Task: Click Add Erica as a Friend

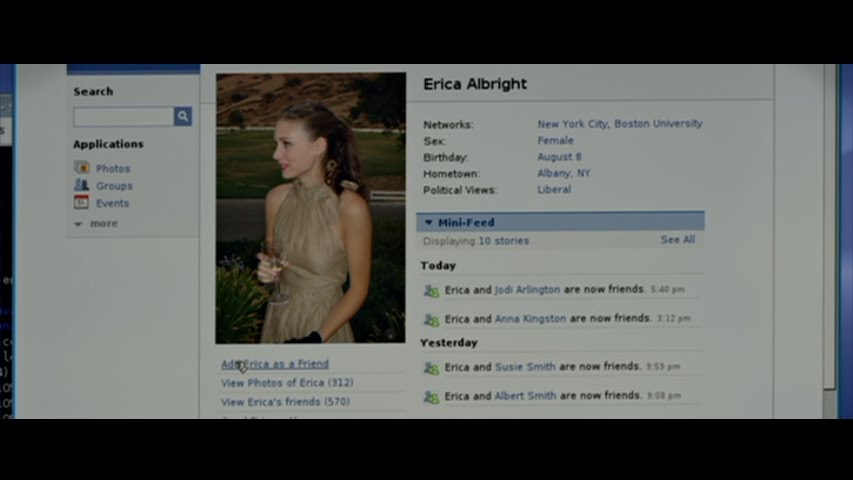Action: click(275, 364)
